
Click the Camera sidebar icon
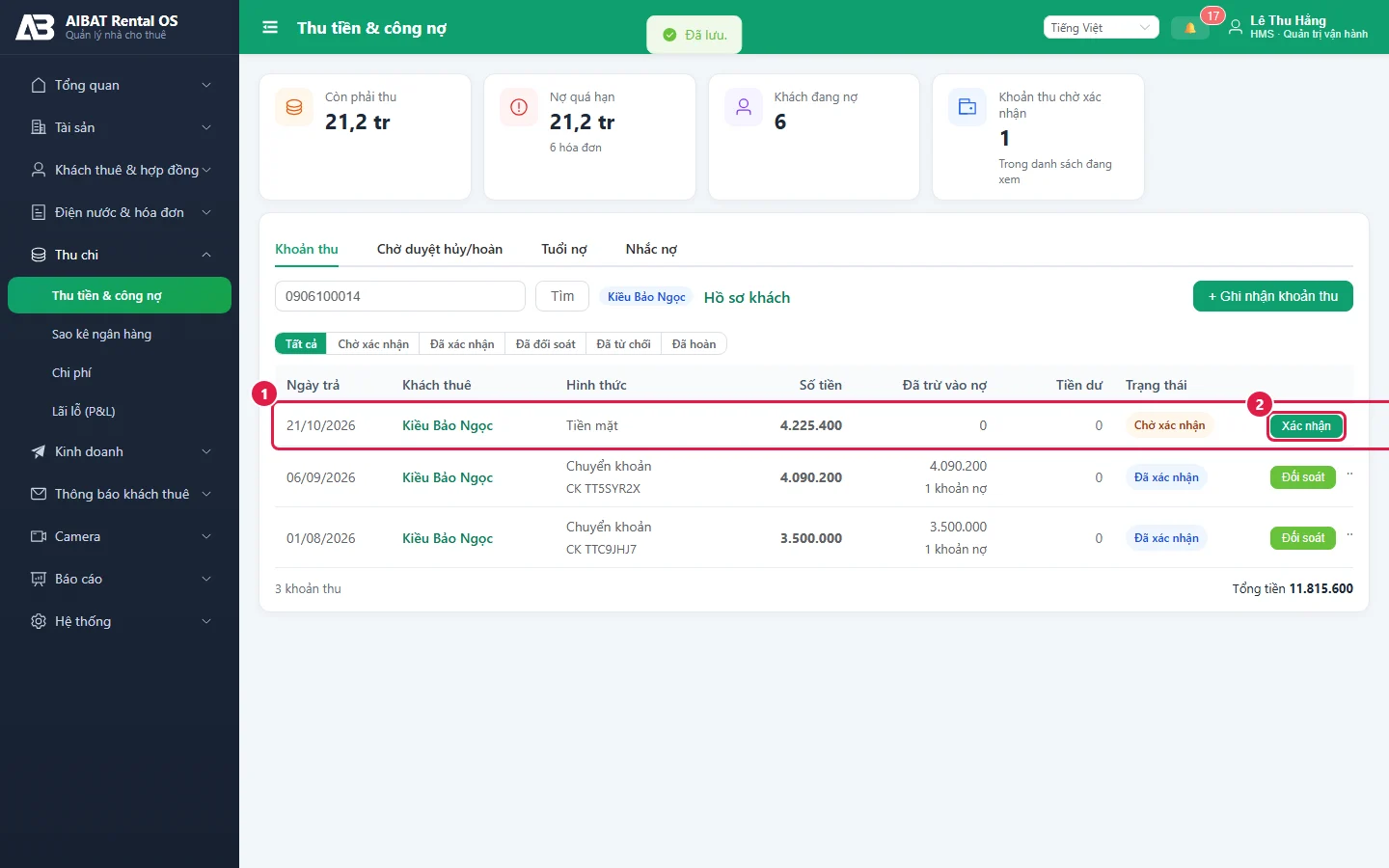[39, 536]
